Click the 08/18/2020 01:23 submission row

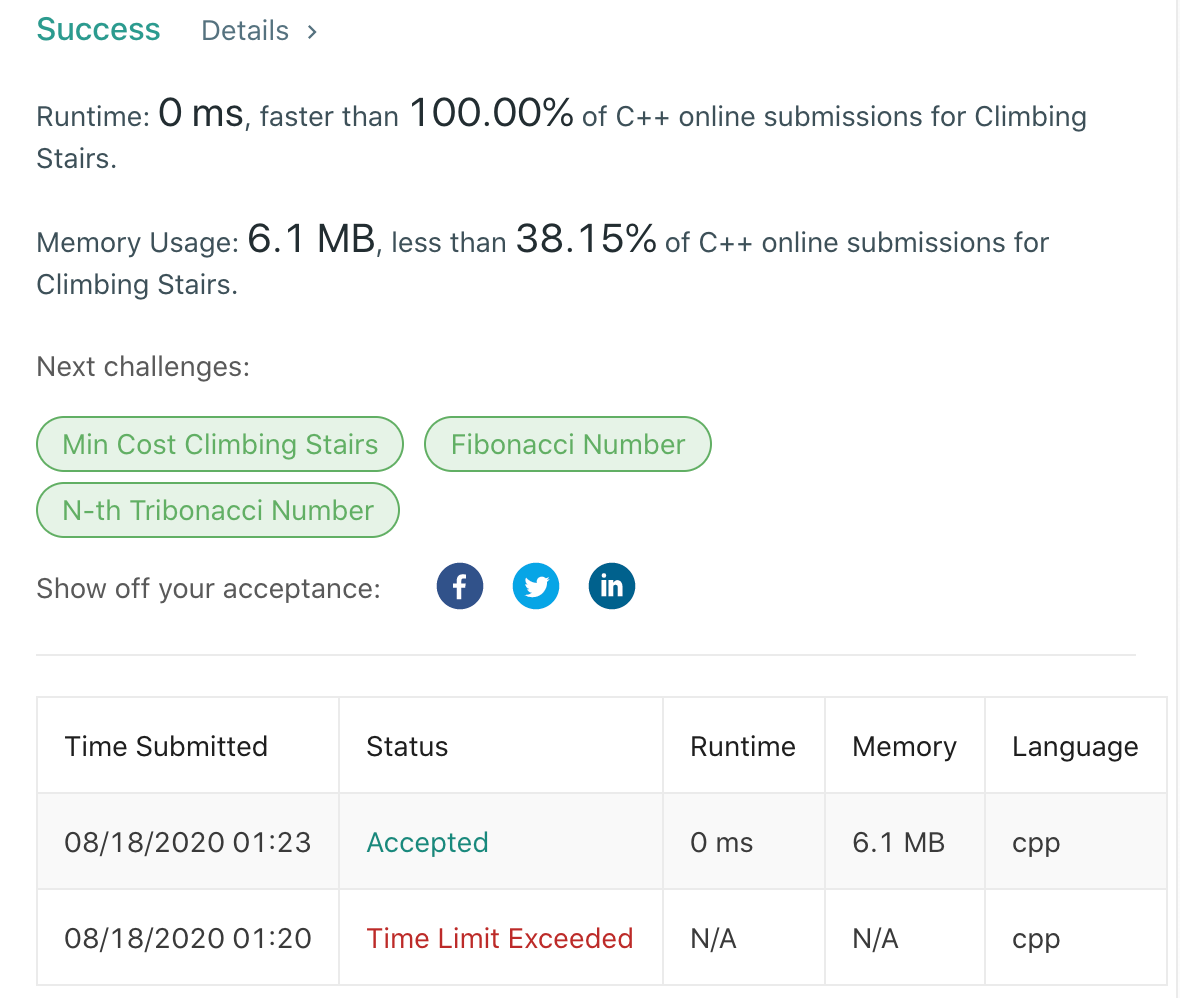[601, 841]
